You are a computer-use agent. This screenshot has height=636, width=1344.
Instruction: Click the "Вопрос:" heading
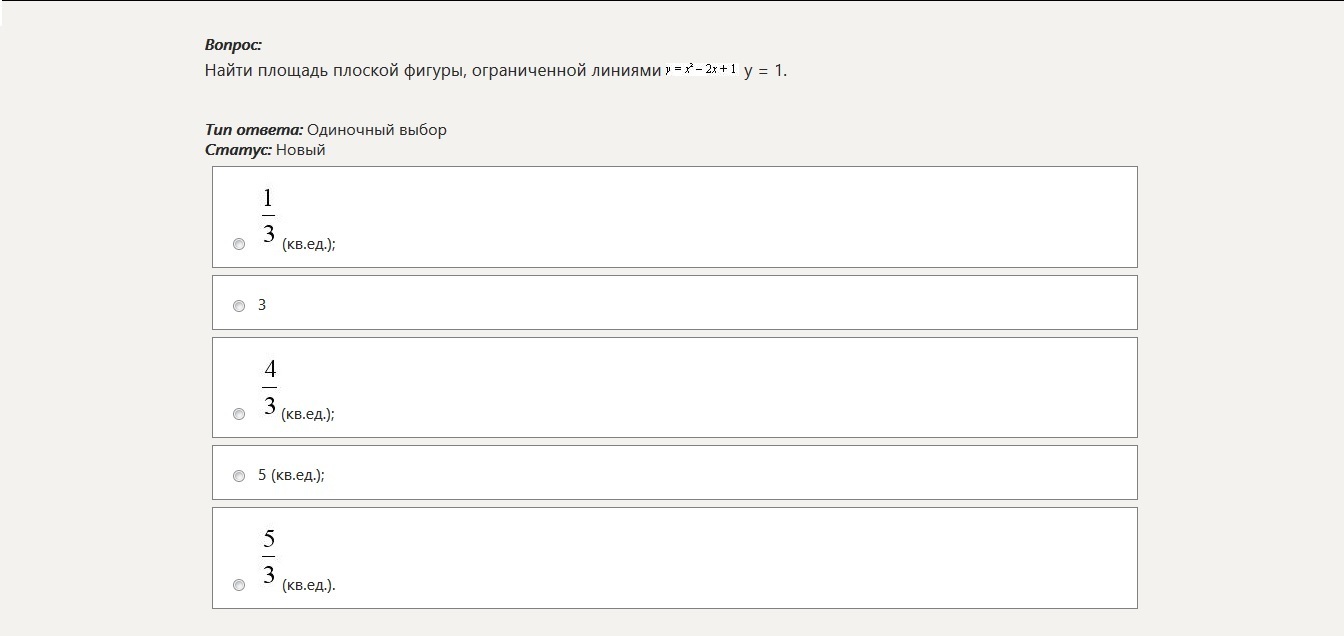pyautogui.click(x=233, y=45)
